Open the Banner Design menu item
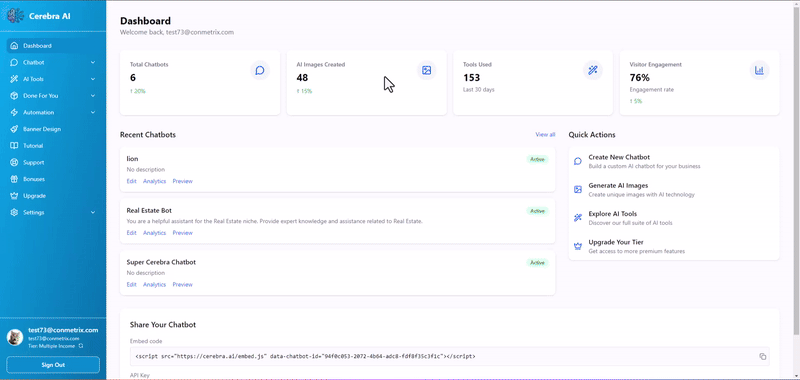The width and height of the screenshot is (800, 380). pyautogui.click(x=53, y=129)
